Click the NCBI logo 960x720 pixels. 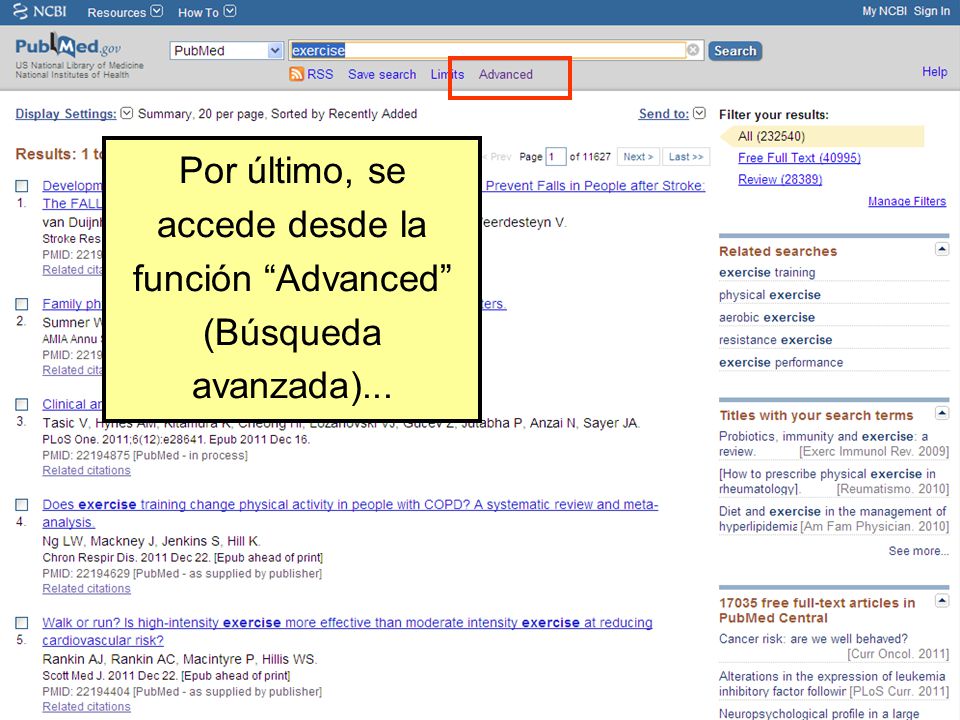40,12
